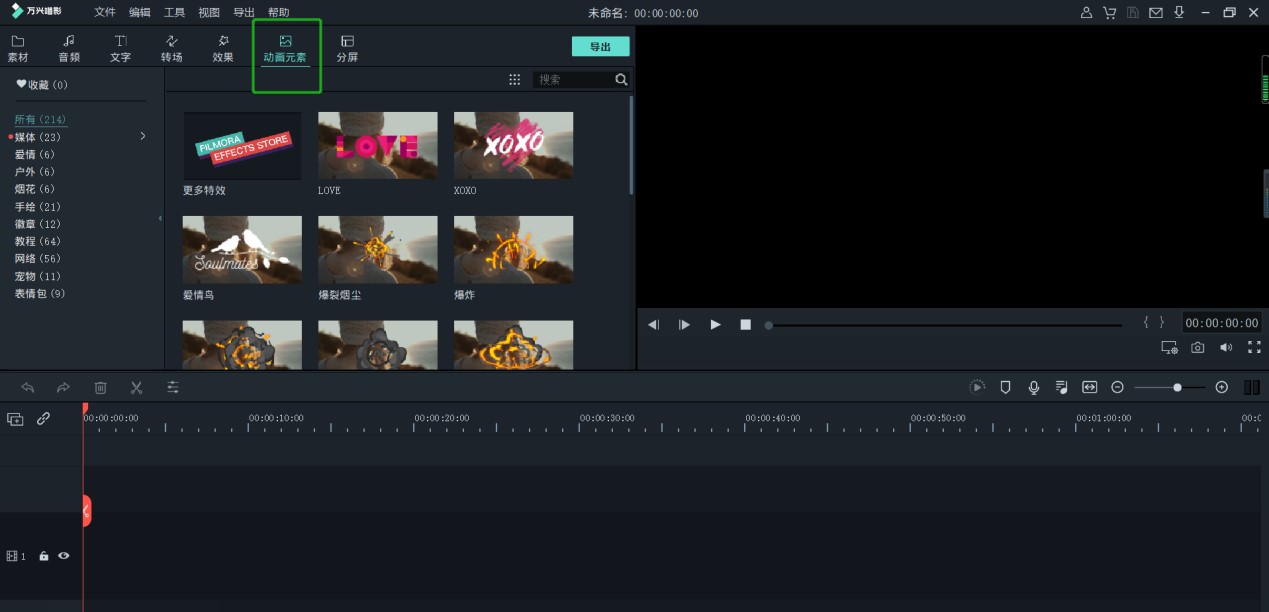Switch to the 转场 tab
This screenshot has width=1269, height=612.
click(x=172, y=48)
